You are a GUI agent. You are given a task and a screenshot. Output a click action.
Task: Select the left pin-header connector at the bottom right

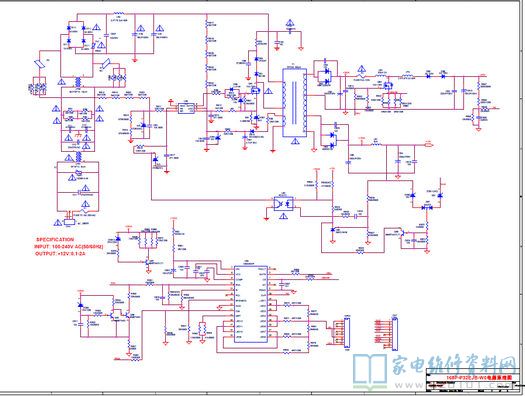(x=347, y=334)
